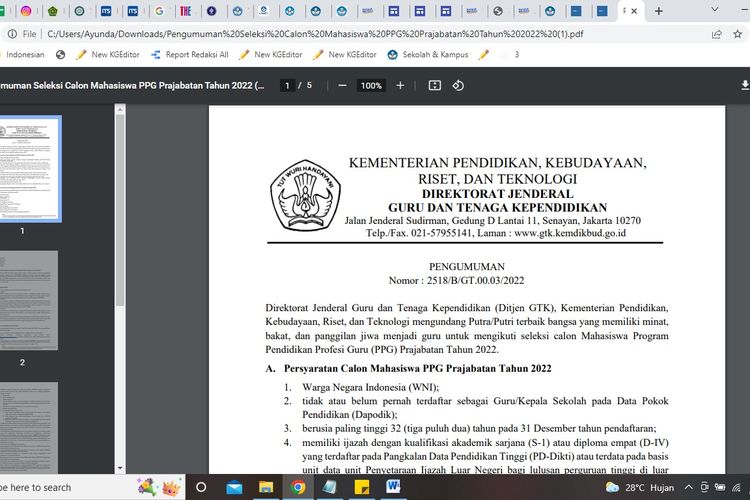Screen dimensions: 750x500
Task: Zoom in the PDF with plus button
Action: point(400,86)
